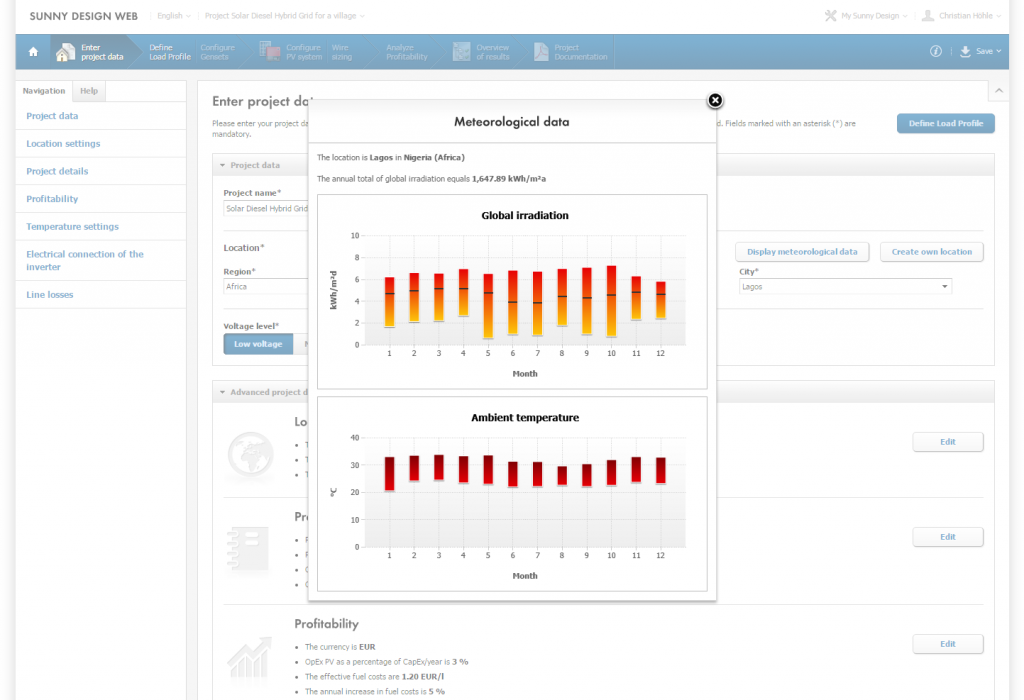1024x700 pixels.
Task: Open the City dropdown showing Lagos
Action: click(844, 287)
